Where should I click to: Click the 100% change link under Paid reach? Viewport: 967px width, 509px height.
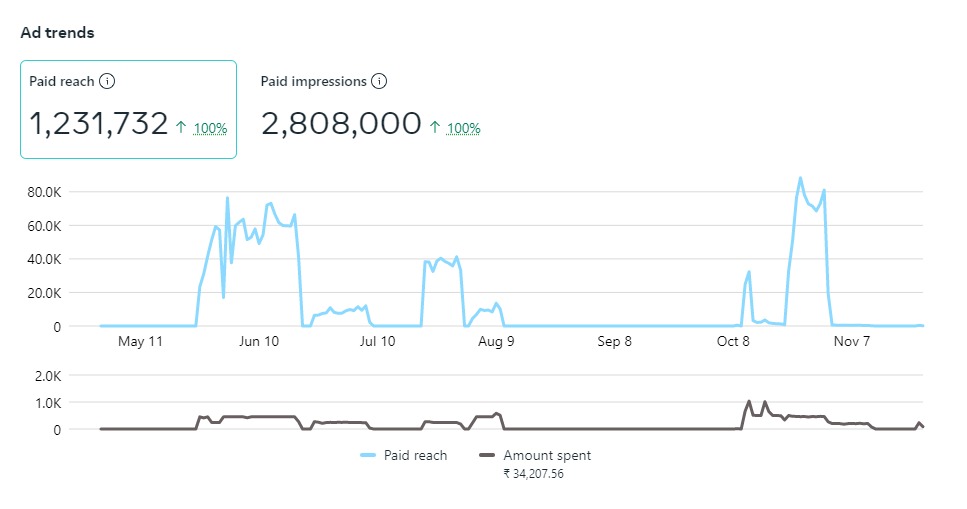pos(210,128)
